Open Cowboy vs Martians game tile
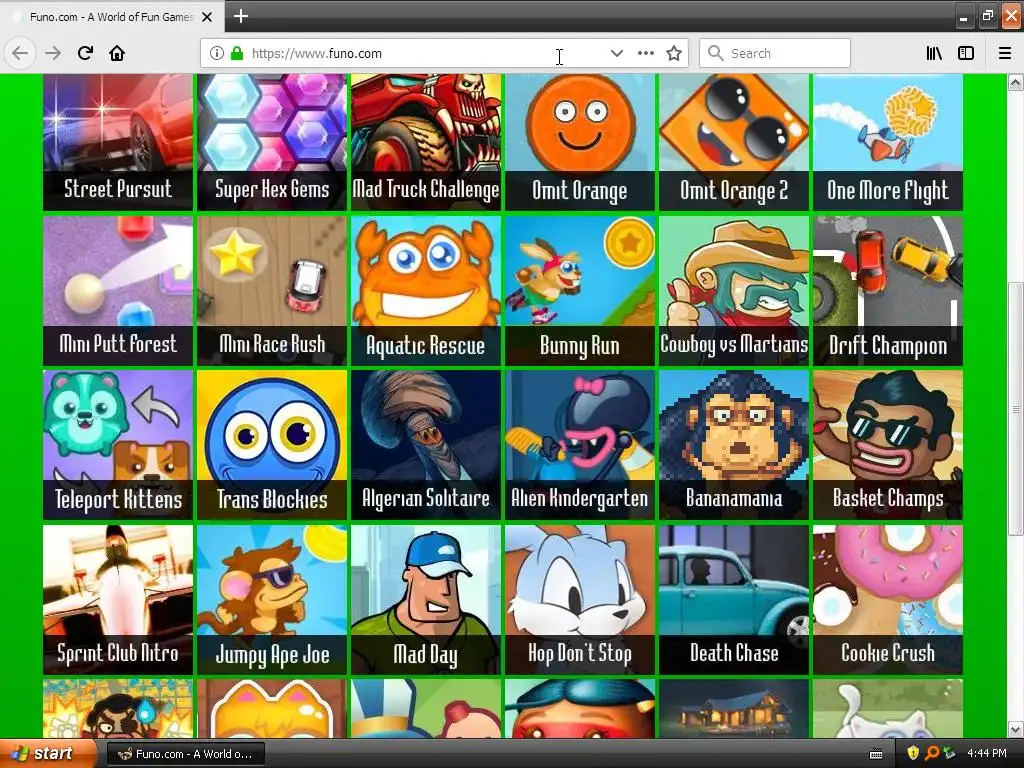1024x768 pixels. [734, 291]
